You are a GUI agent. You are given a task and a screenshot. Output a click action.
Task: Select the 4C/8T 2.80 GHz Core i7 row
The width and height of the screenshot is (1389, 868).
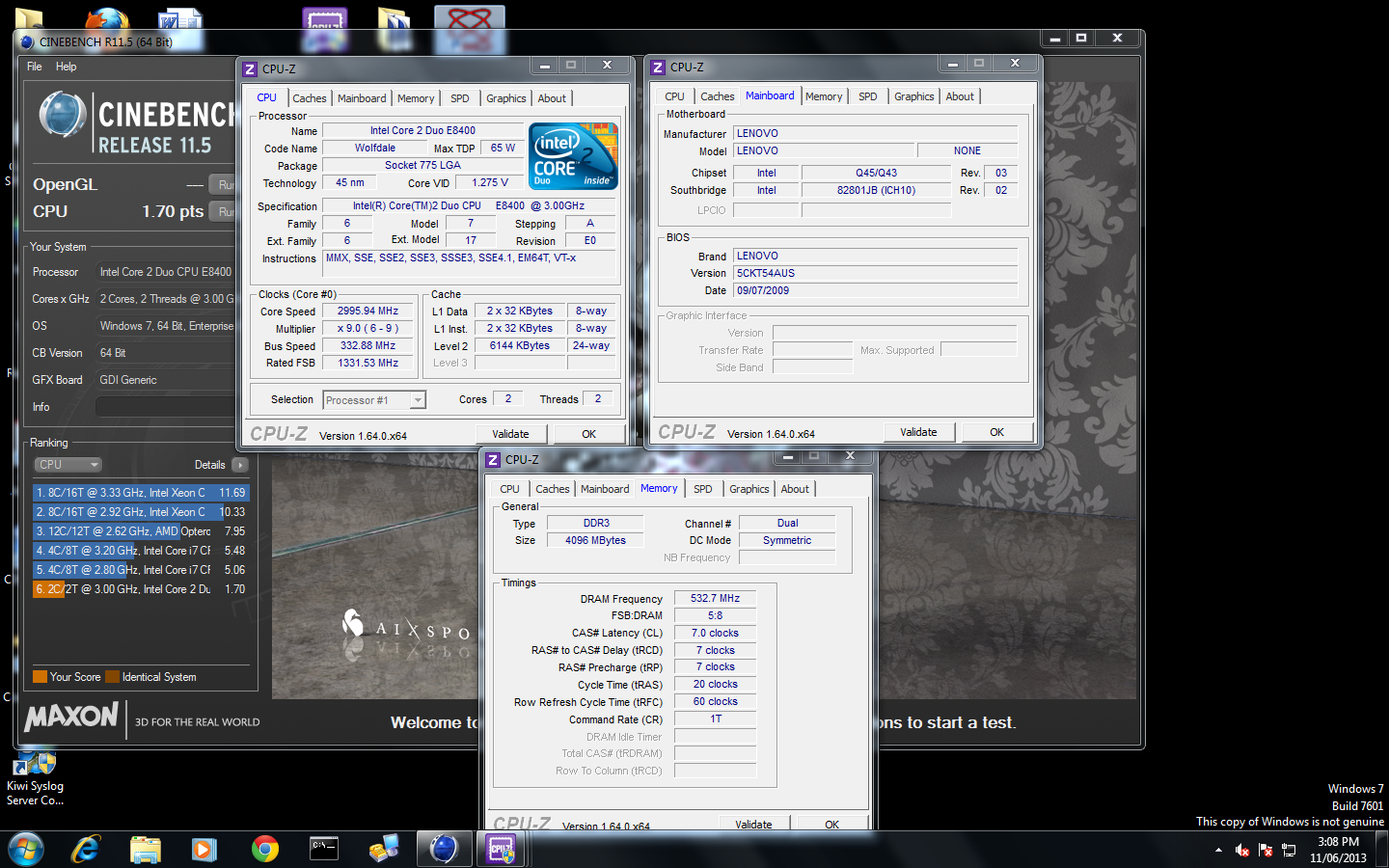click(141, 570)
